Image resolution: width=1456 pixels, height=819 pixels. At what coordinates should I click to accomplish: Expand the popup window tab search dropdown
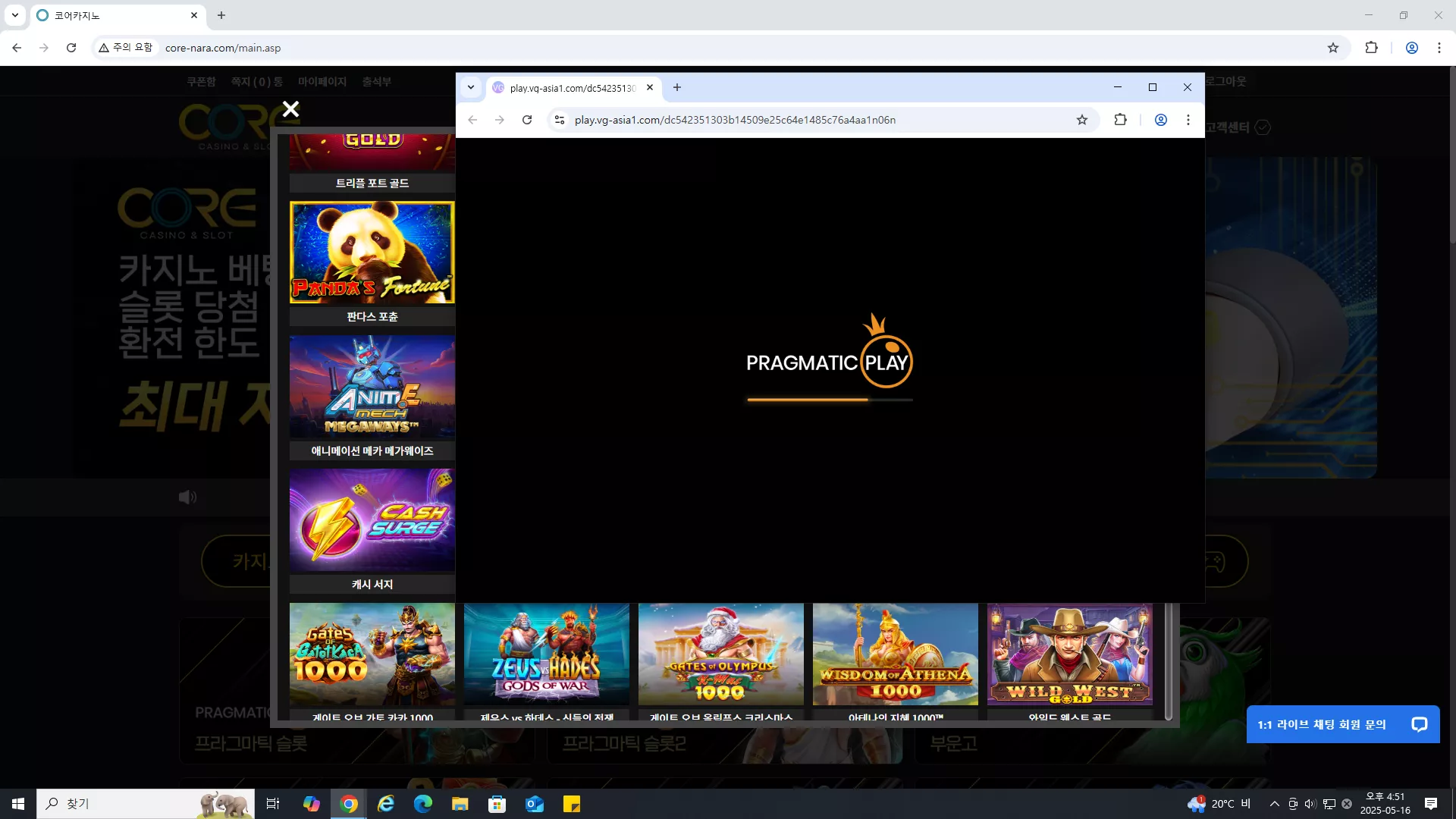coord(471,88)
